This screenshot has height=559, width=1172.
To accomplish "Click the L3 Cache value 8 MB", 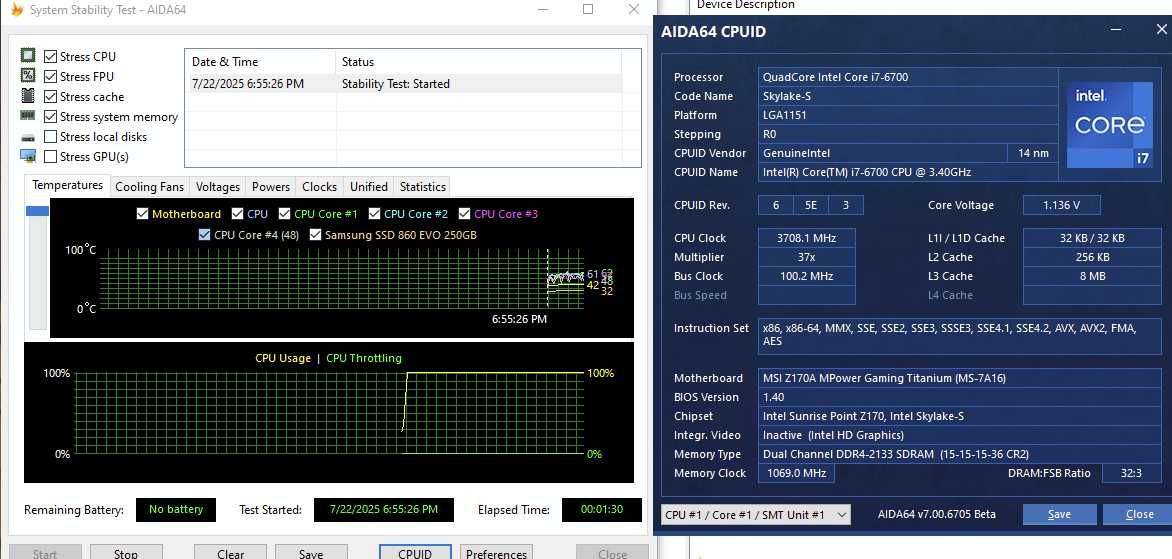I will pos(1093,277).
